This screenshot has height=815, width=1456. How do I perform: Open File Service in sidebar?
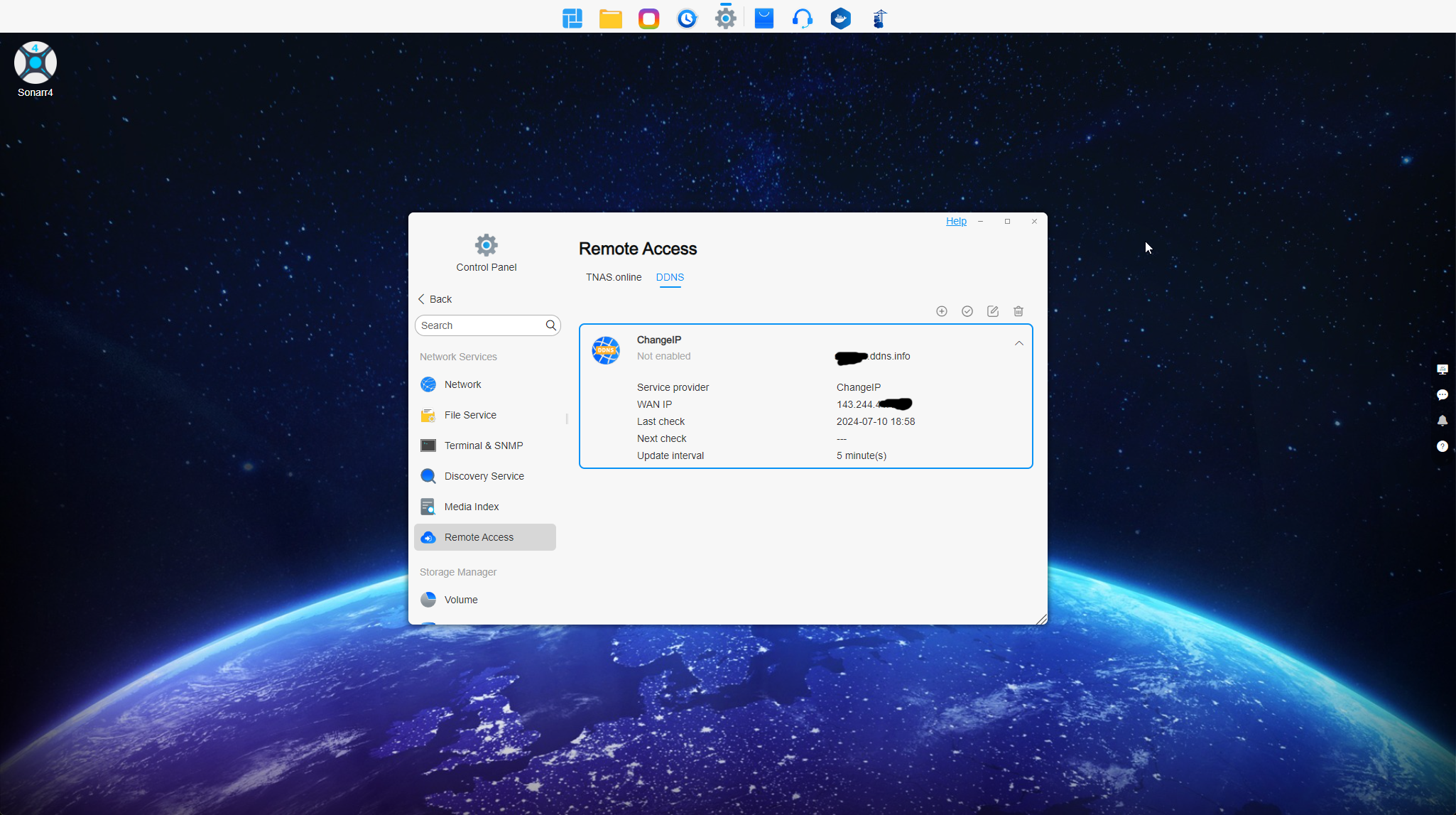470,415
